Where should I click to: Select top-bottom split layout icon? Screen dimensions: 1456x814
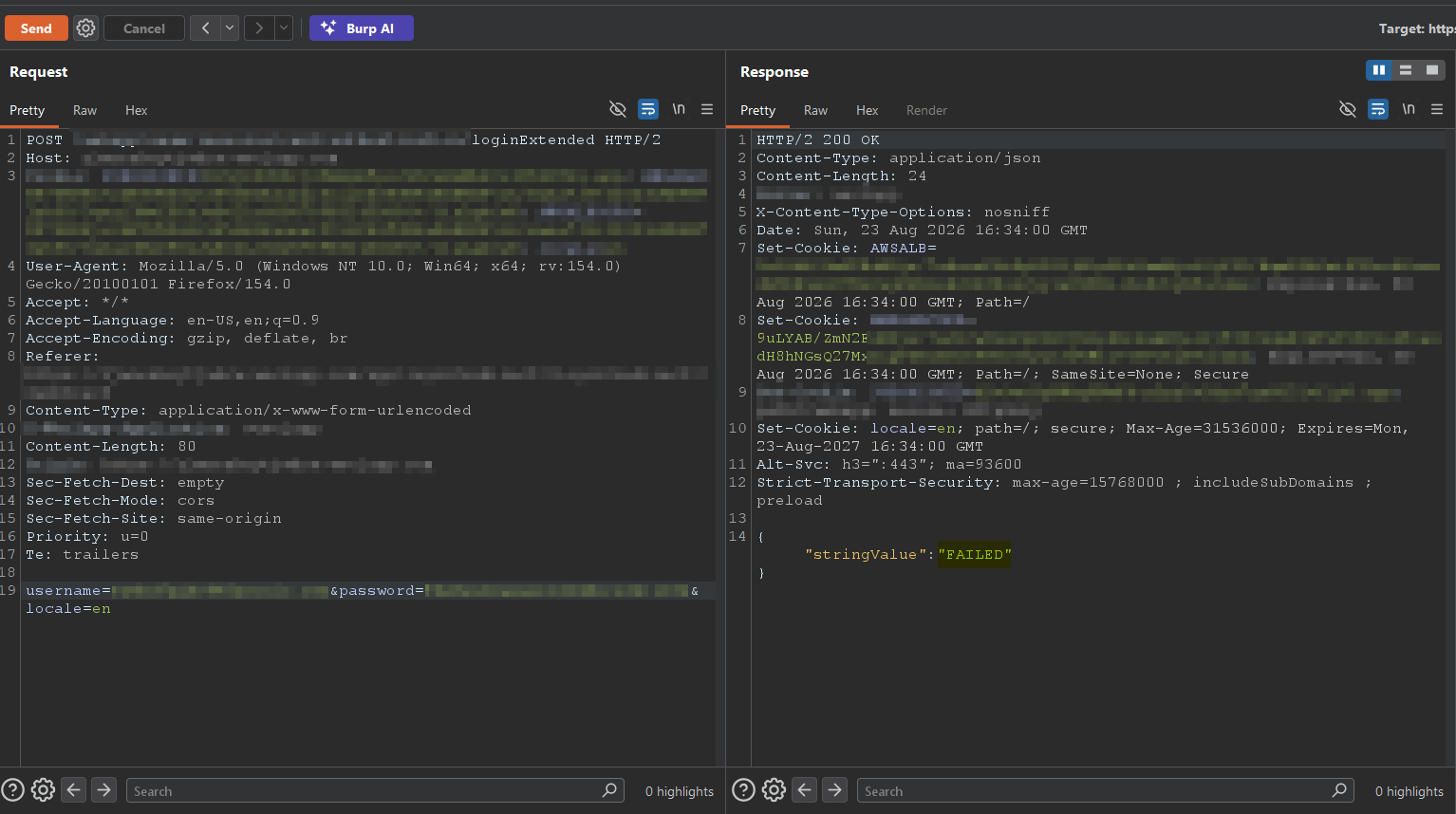click(x=1406, y=70)
